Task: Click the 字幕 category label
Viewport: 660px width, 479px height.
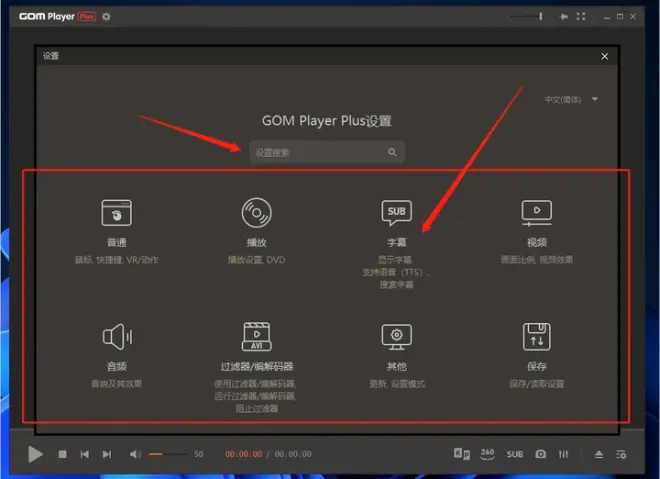Action: (x=397, y=242)
